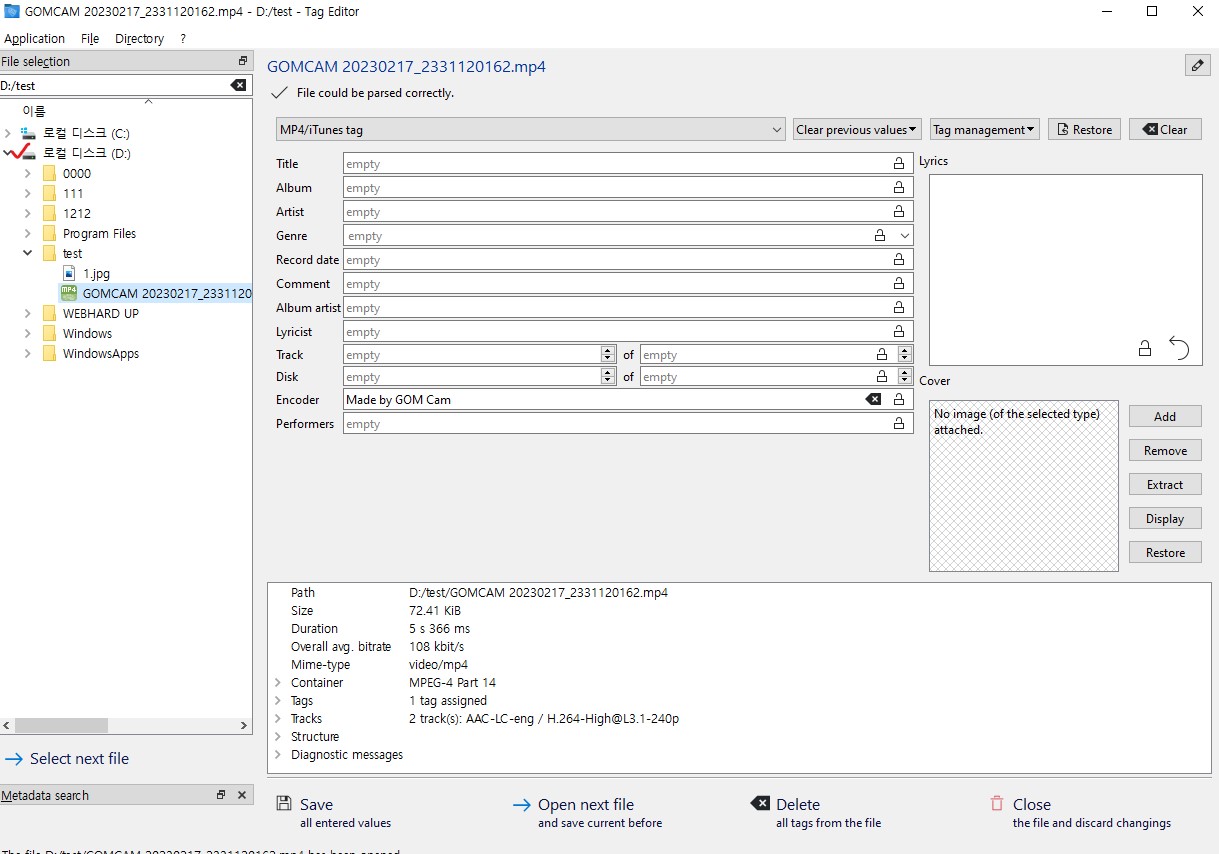This screenshot has width=1219, height=854.
Task: Open Tag management dropdown
Action: pyautogui.click(x=985, y=129)
